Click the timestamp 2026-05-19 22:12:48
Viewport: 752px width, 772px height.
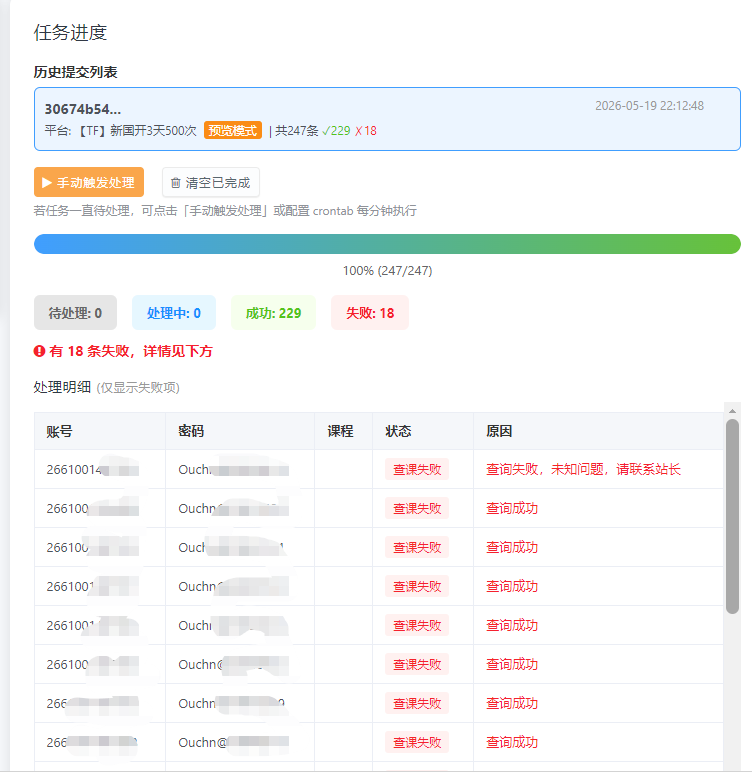[x=650, y=106]
